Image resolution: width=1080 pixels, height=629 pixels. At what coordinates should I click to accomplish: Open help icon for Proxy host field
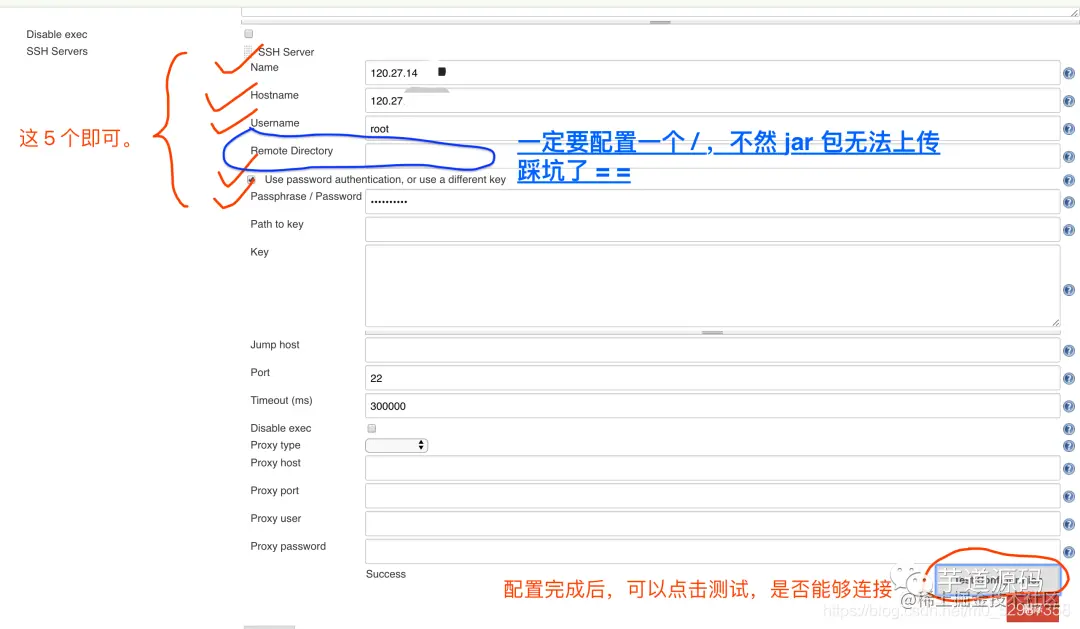click(1068, 469)
